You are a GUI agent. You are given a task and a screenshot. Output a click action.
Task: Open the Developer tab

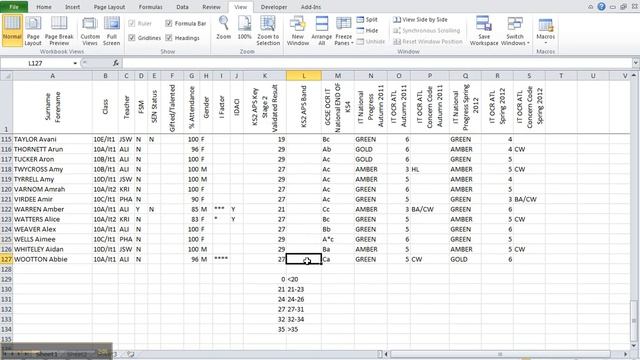[x=274, y=7]
